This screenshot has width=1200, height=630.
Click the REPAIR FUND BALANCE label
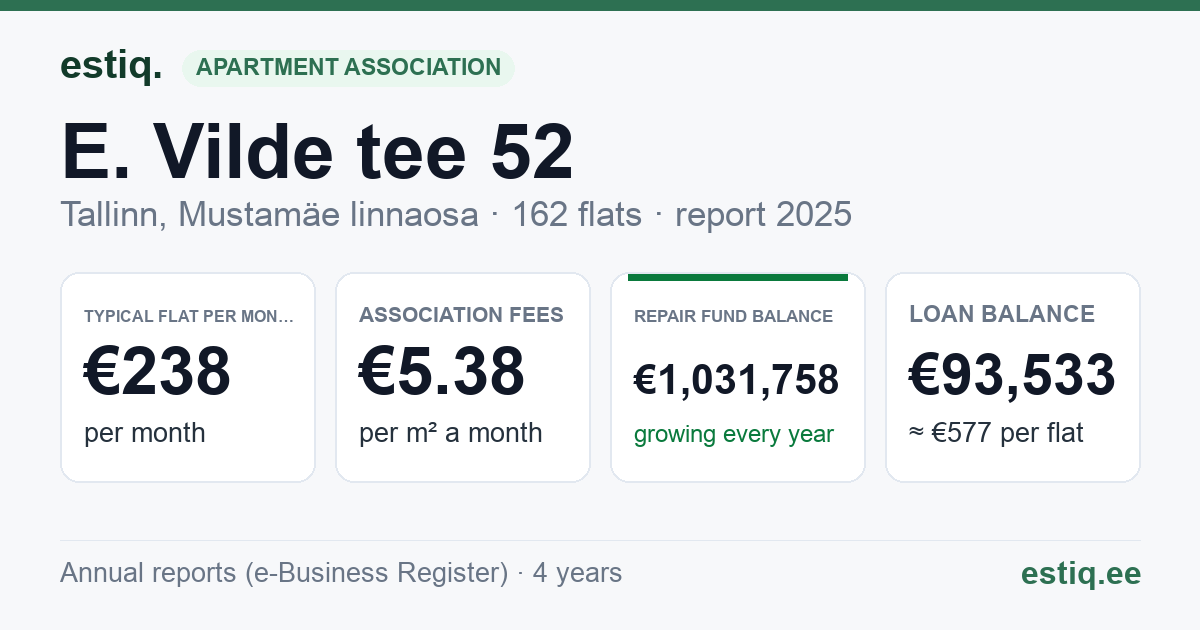[733, 316]
